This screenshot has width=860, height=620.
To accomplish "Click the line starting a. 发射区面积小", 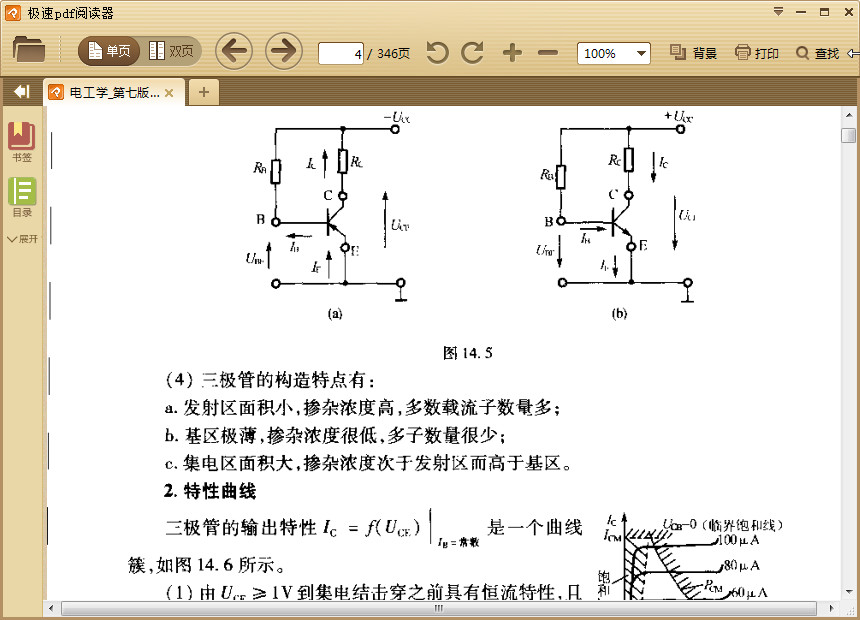I will coord(362,407).
